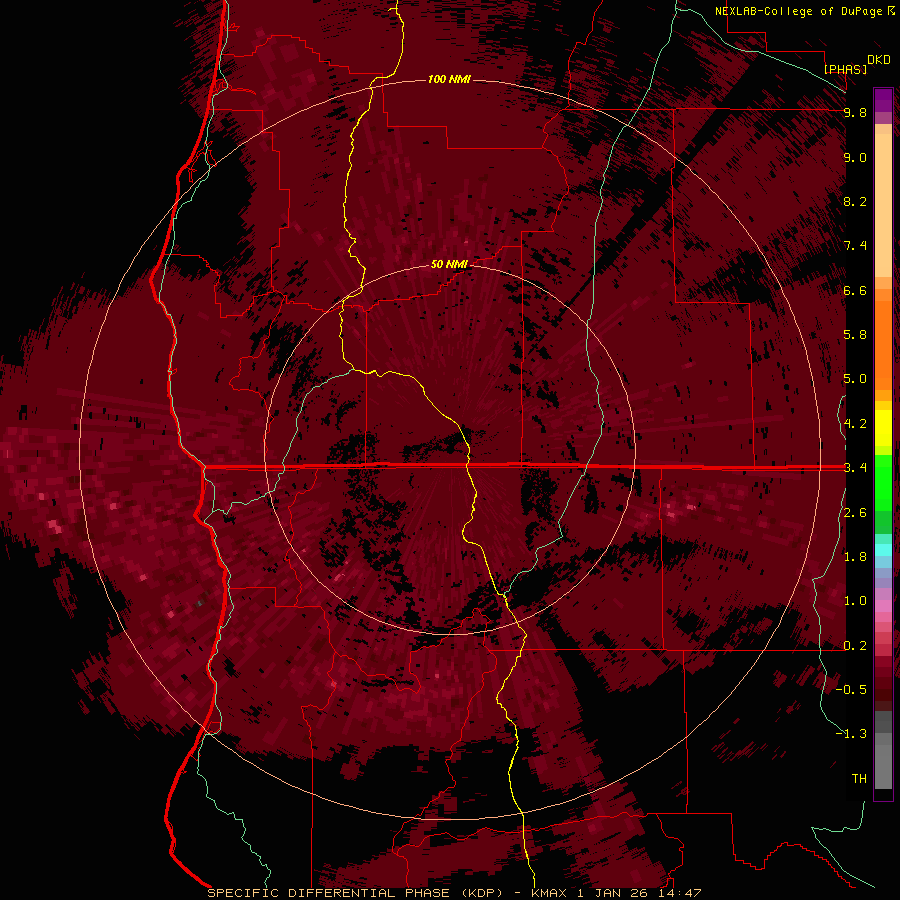Image resolution: width=900 pixels, height=900 pixels.
Task: Click the 100 NMI range ring label
Action: (449, 79)
